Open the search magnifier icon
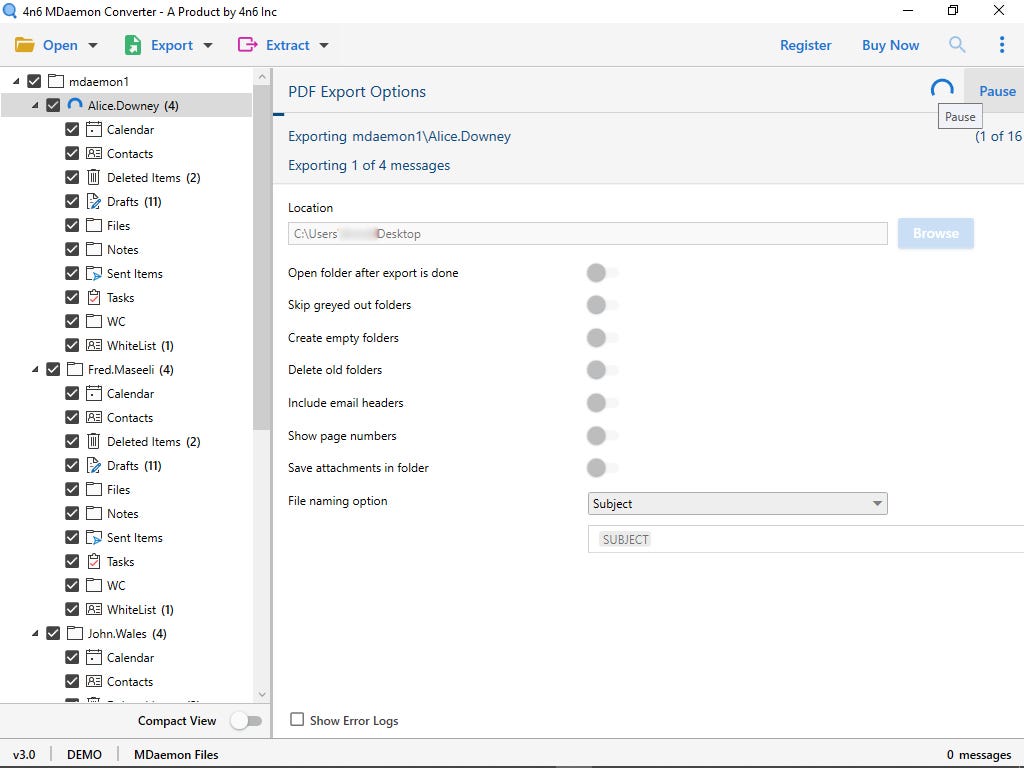This screenshot has height=768, width=1024. tap(957, 45)
